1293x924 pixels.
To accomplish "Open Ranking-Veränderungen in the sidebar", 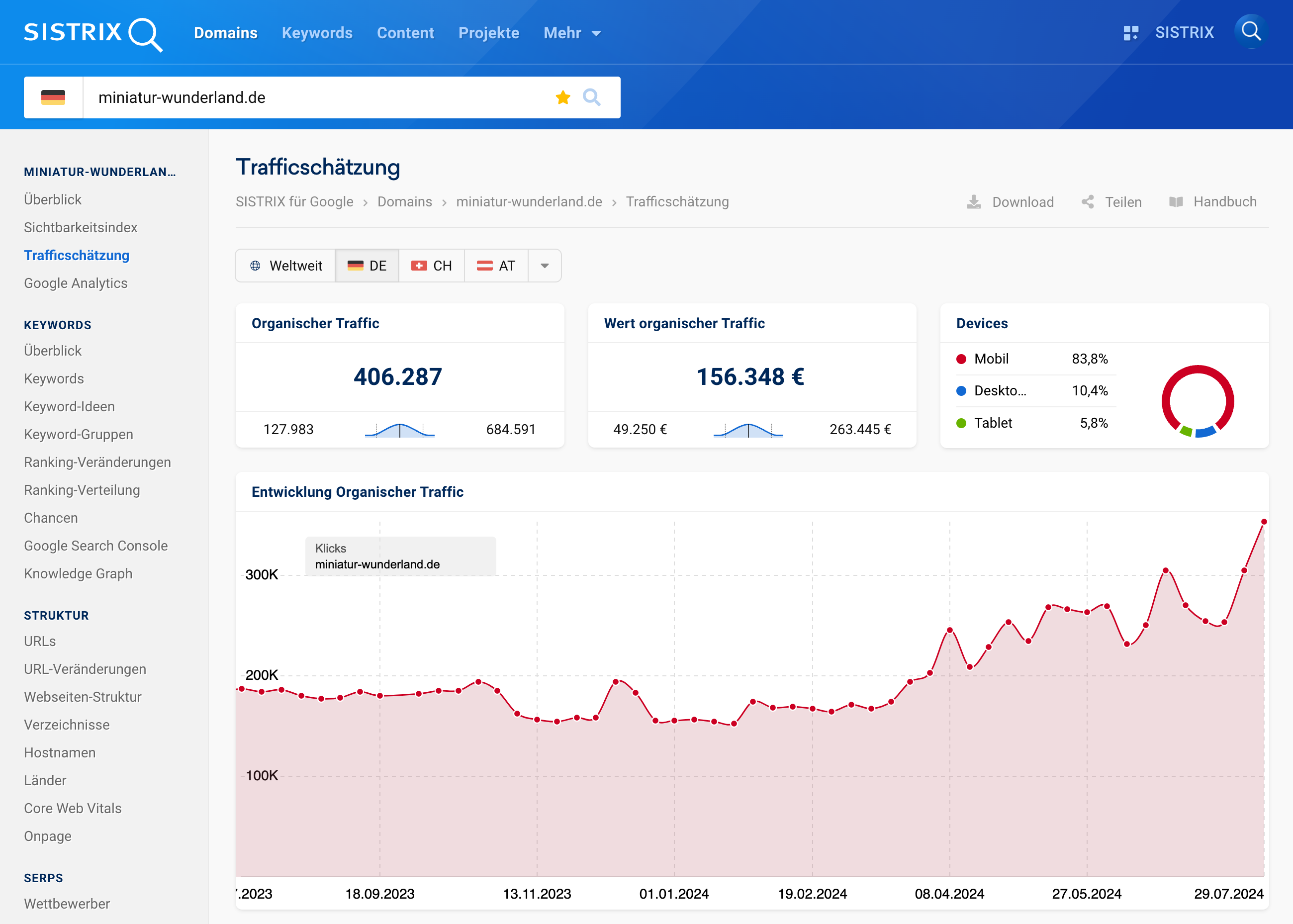I will (97, 462).
